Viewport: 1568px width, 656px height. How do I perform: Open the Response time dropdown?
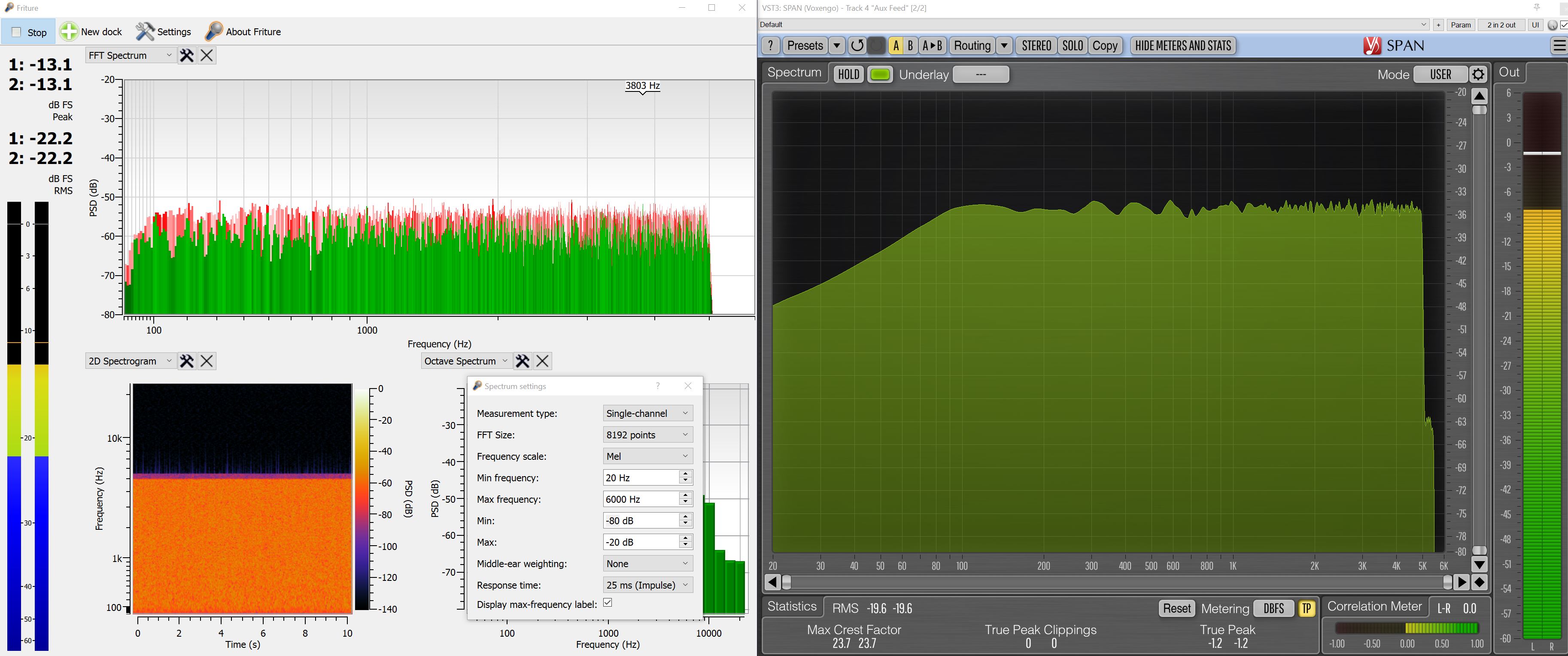pos(647,585)
